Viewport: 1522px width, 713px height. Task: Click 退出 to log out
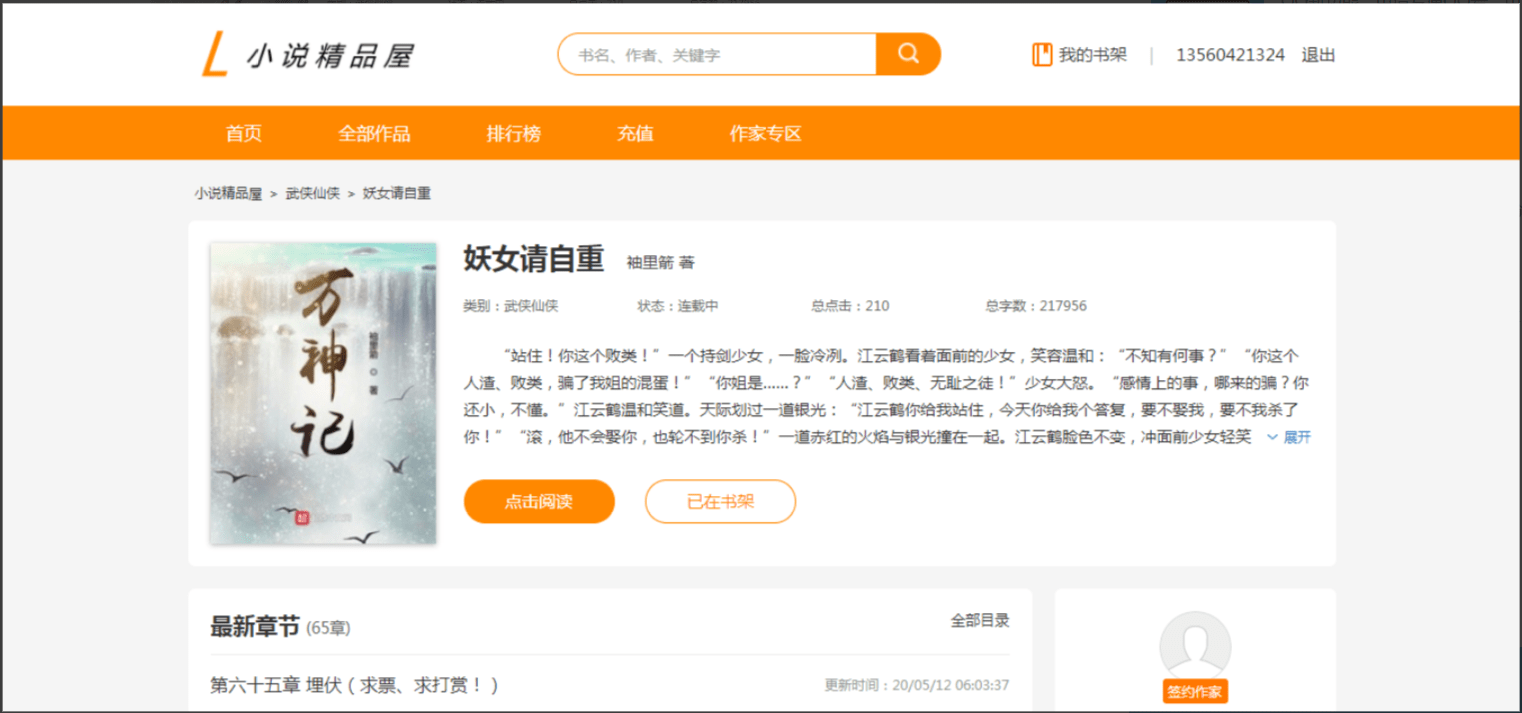coord(1318,55)
